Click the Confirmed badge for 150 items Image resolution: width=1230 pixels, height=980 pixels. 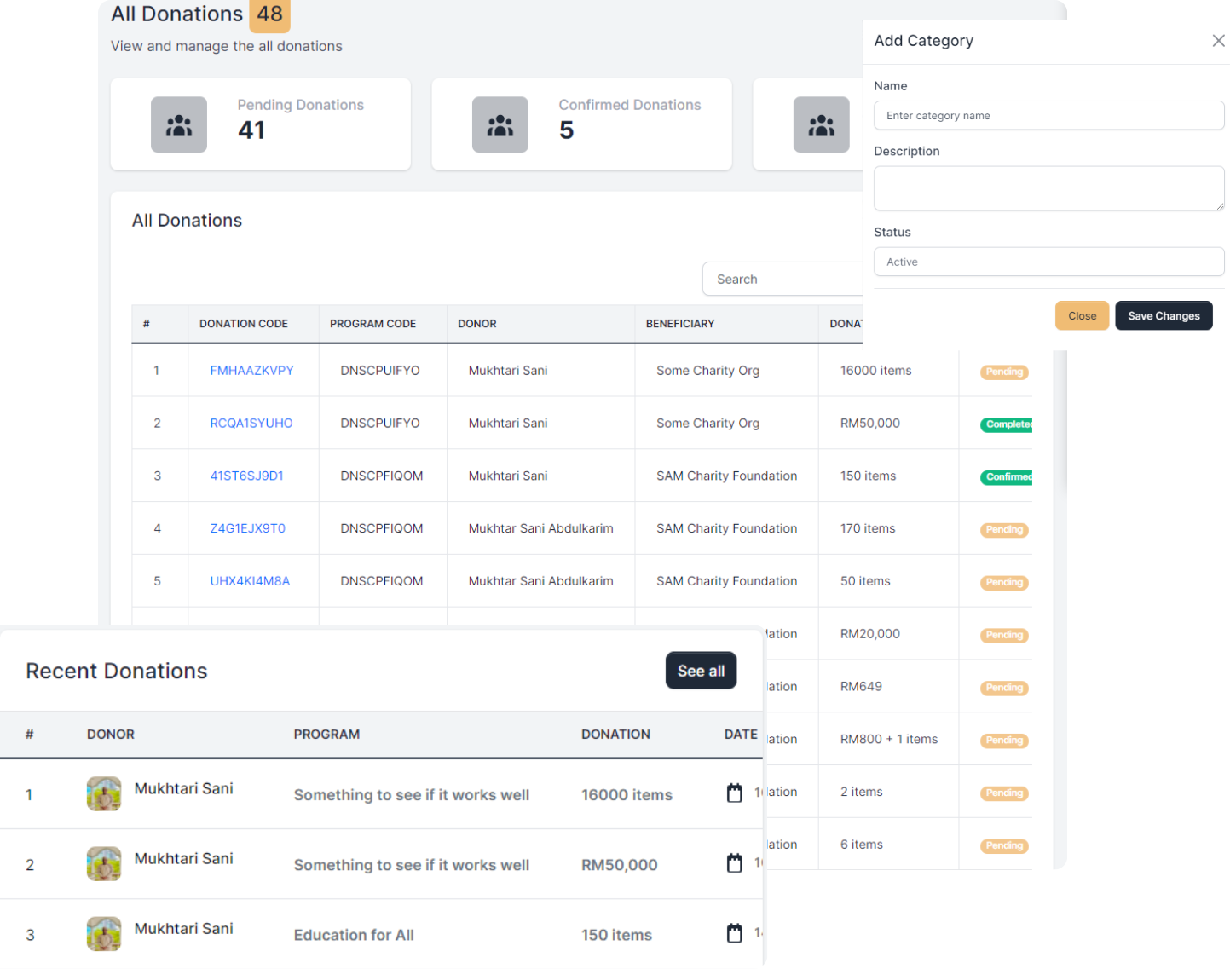[x=1007, y=477]
